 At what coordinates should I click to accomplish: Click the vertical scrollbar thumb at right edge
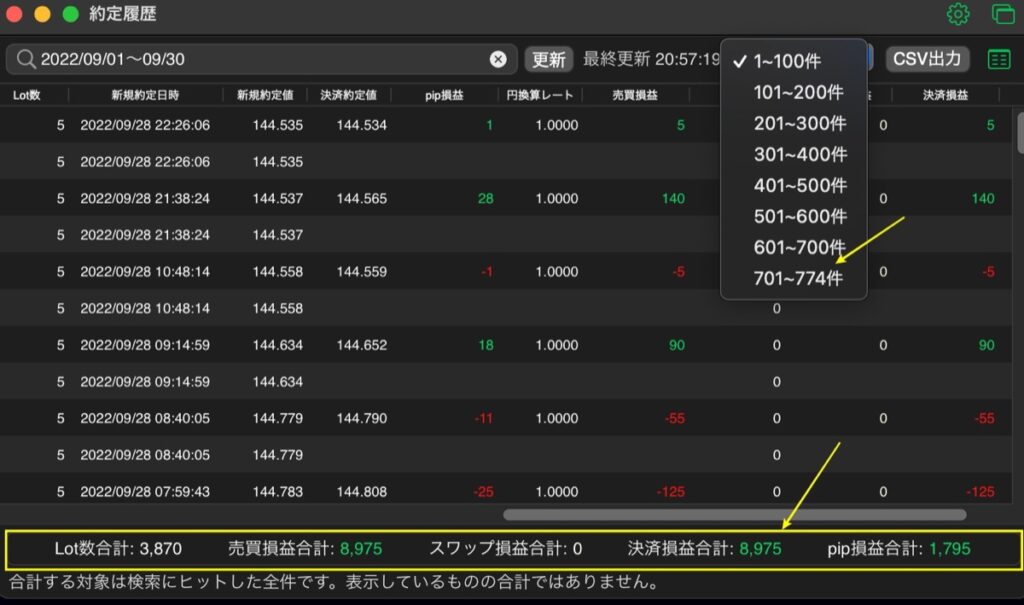click(1020, 132)
